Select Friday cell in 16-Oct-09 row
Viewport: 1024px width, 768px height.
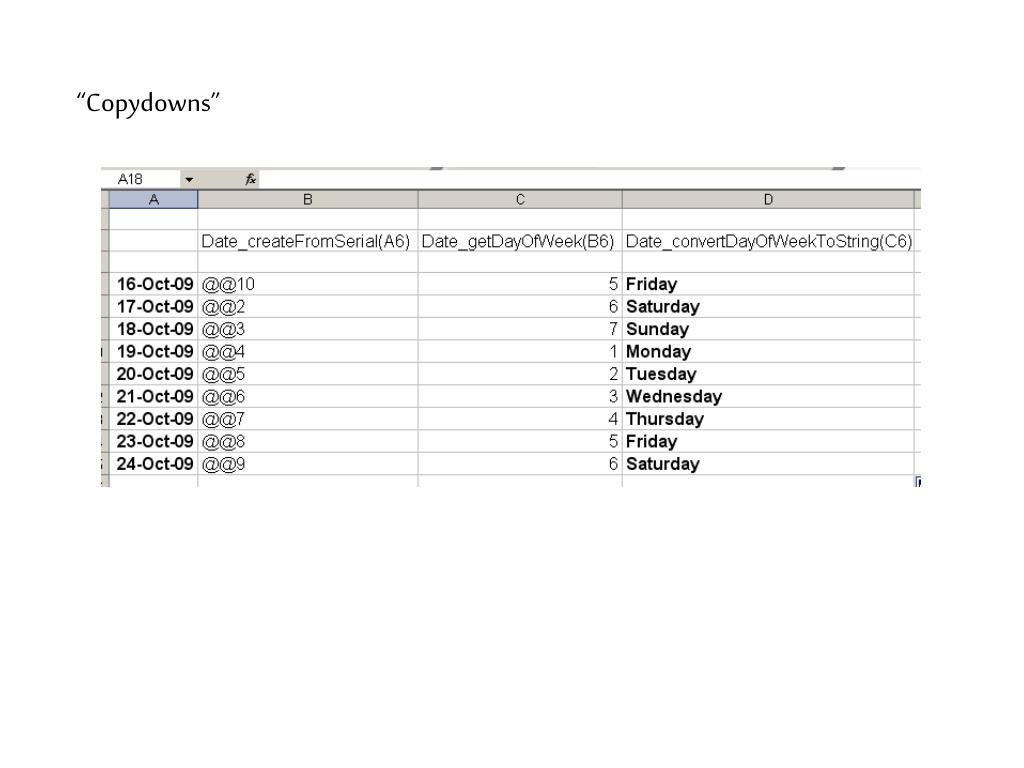pyautogui.click(x=768, y=284)
